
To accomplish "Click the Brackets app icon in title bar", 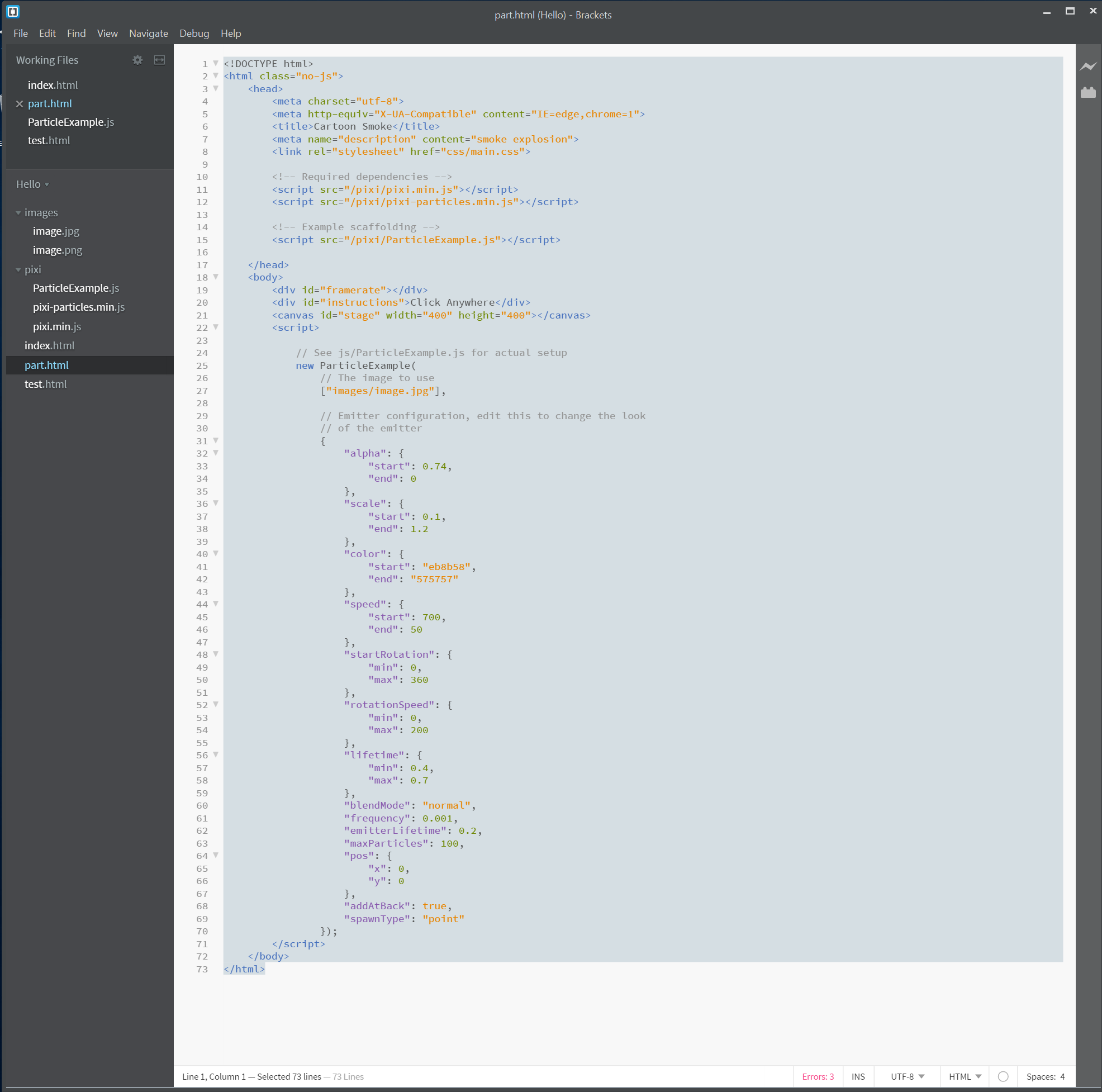I will (13, 11).
